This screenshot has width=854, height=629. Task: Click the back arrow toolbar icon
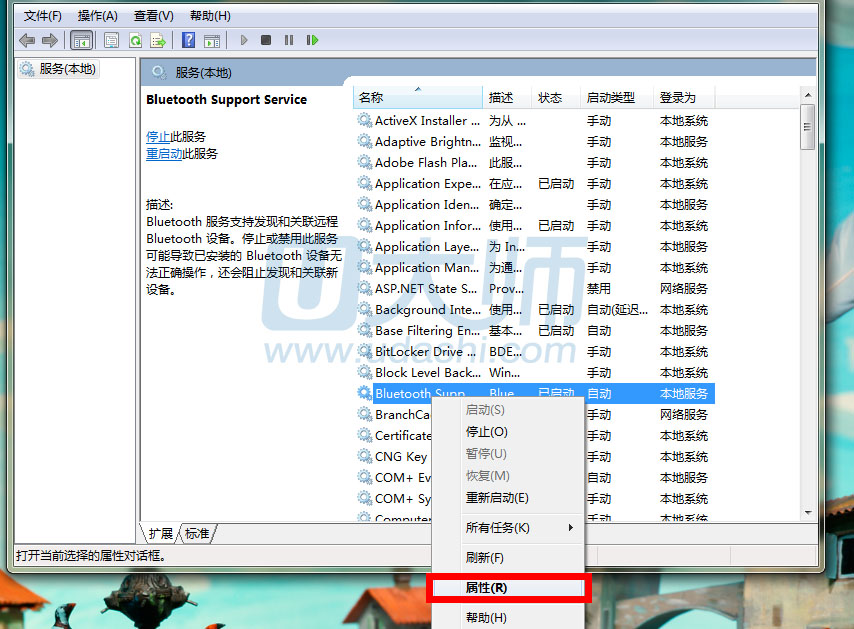tap(26, 40)
